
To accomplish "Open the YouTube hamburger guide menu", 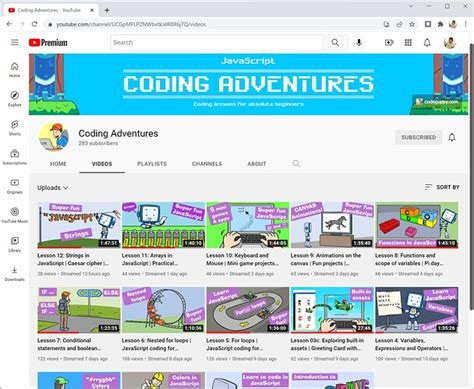I will [x=15, y=42].
